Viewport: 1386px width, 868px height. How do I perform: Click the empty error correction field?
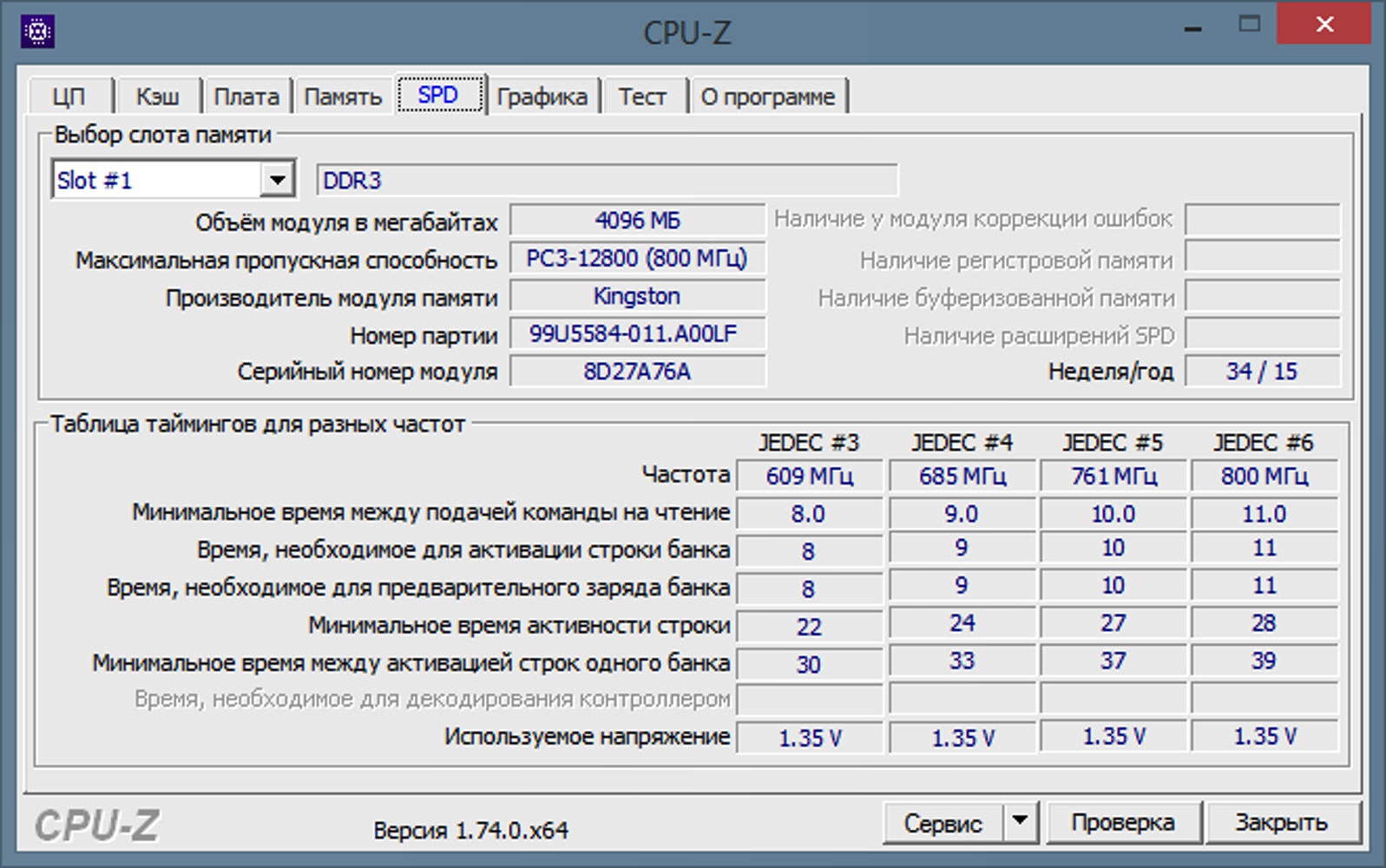1262,220
